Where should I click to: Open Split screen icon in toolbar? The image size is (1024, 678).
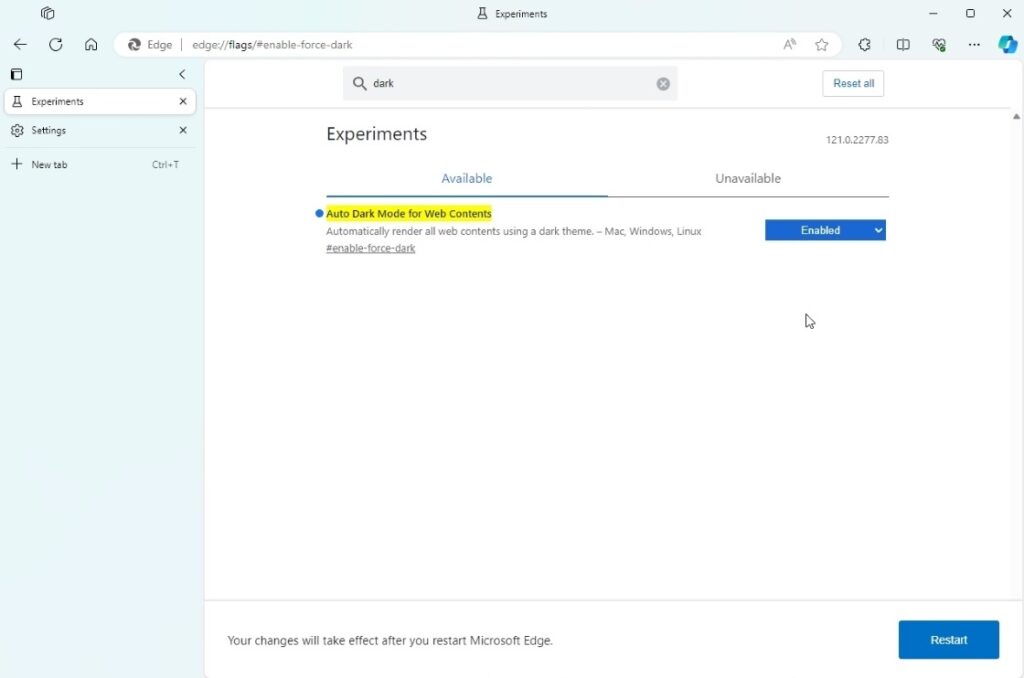[902, 44]
